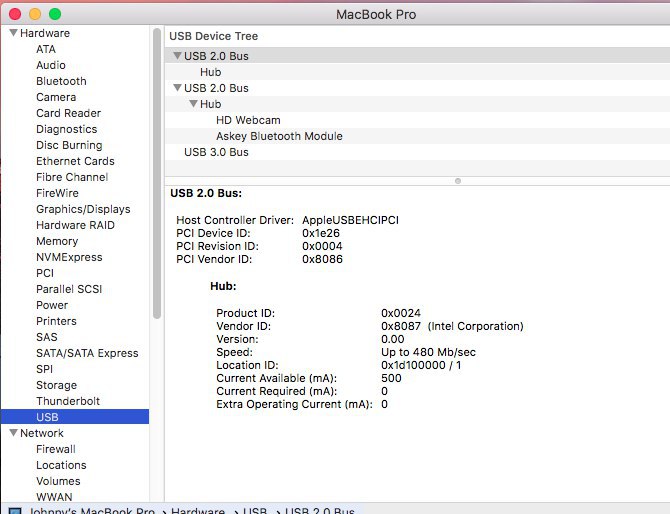The height and width of the screenshot is (514, 670).
Task: Click Johnny's MacBook Pro breadcrumb
Action: pyautogui.click(x=91, y=510)
